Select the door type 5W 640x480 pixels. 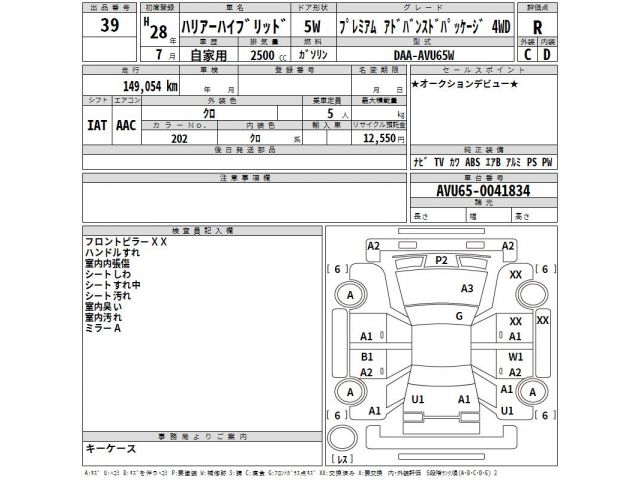pyautogui.click(x=312, y=27)
